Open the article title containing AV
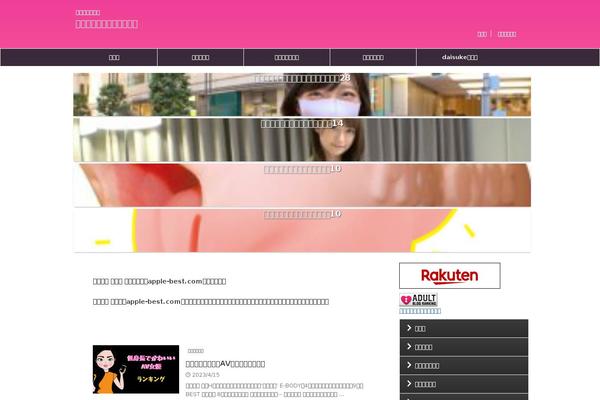Screen dimensions: 600x400 point(225,364)
